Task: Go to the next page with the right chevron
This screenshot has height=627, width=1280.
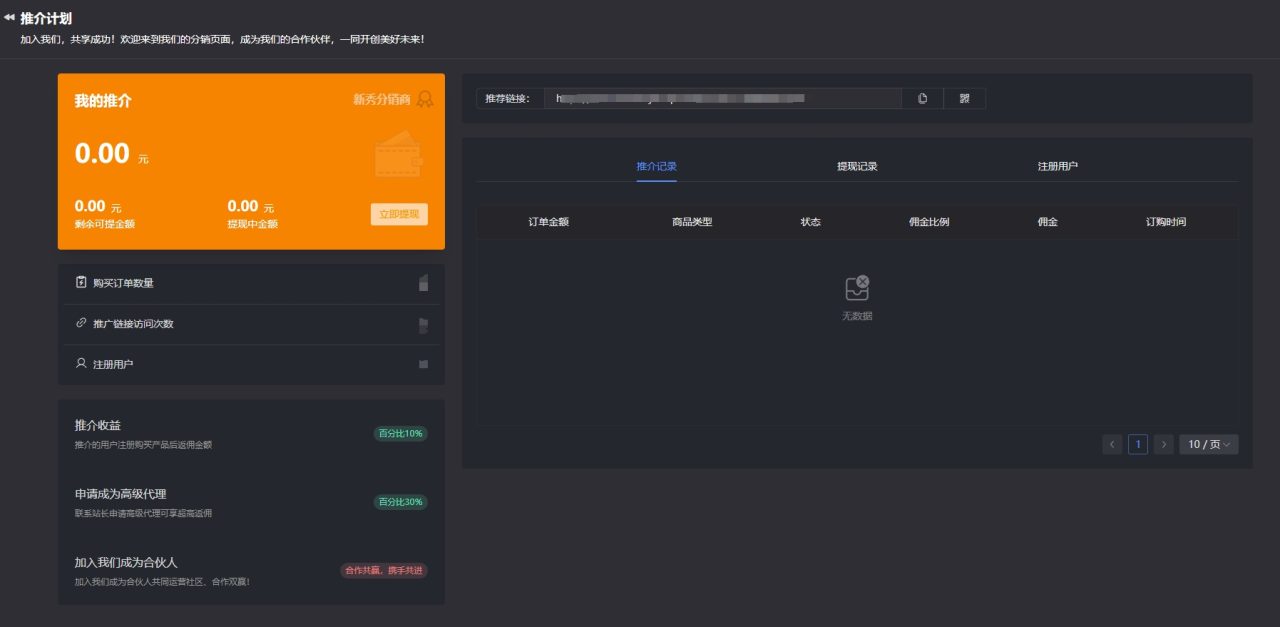Action: [1164, 444]
